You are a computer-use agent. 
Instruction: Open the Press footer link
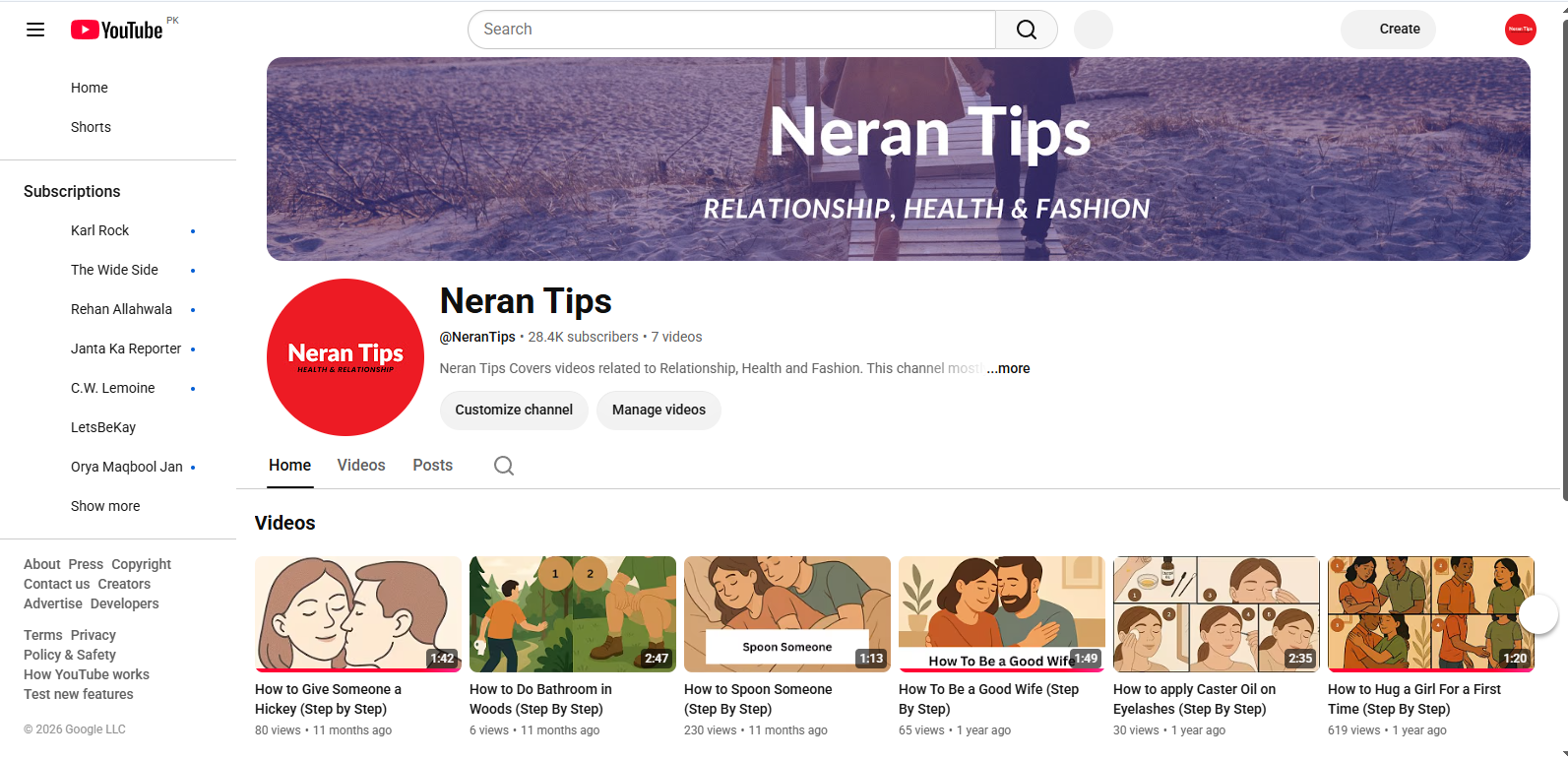[86, 564]
